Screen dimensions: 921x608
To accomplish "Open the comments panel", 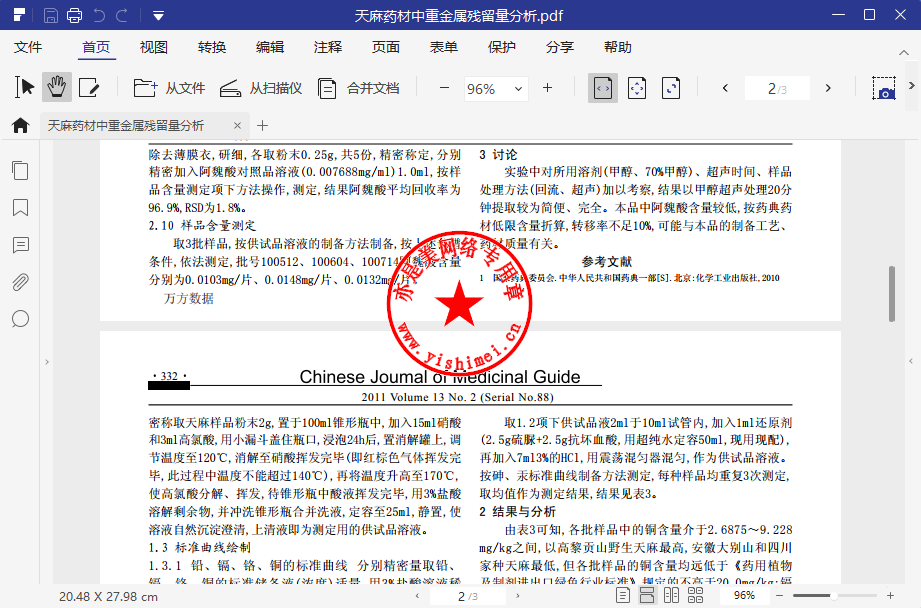I will [21, 245].
